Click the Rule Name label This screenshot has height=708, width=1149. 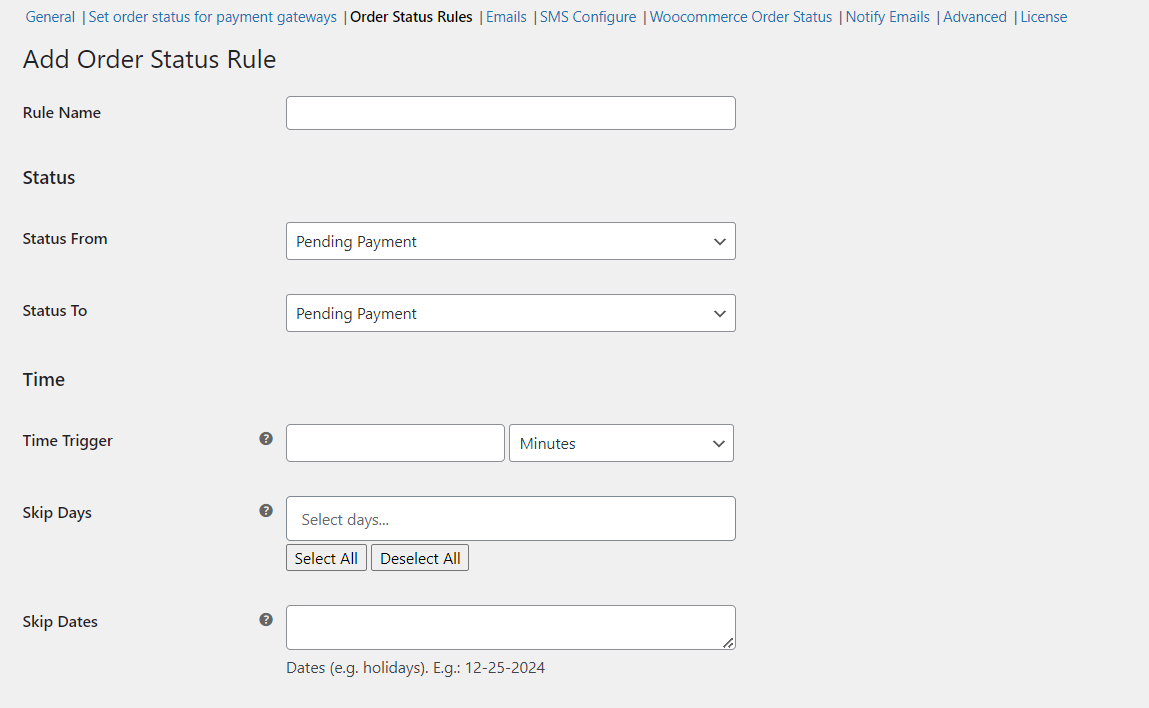(62, 113)
